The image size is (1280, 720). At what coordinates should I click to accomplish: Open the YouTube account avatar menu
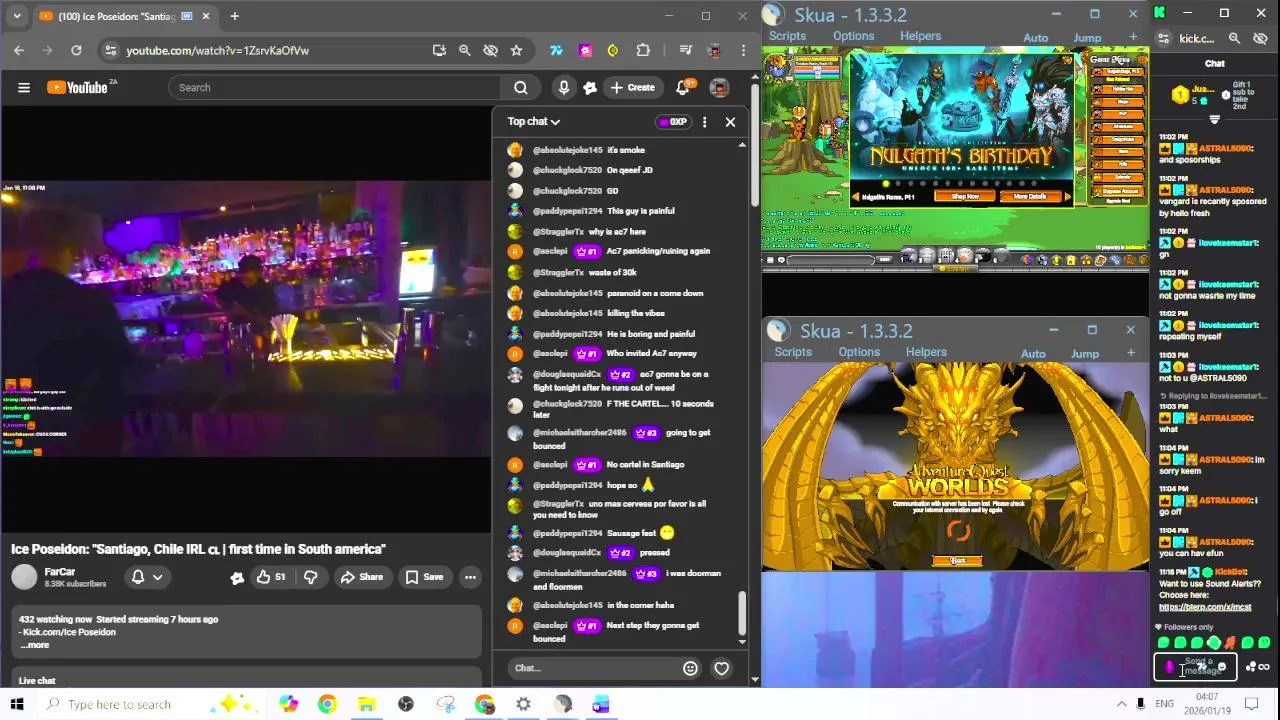pyautogui.click(x=719, y=87)
